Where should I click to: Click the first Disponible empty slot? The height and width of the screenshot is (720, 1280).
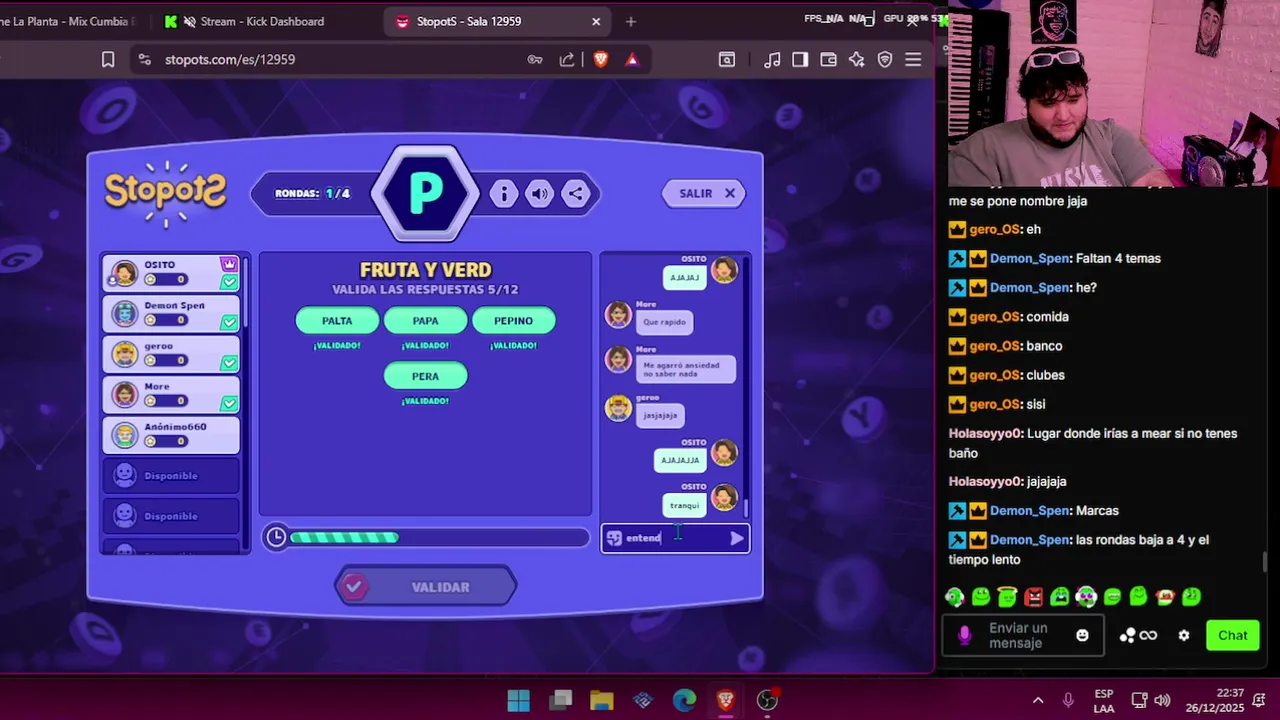[171, 476]
